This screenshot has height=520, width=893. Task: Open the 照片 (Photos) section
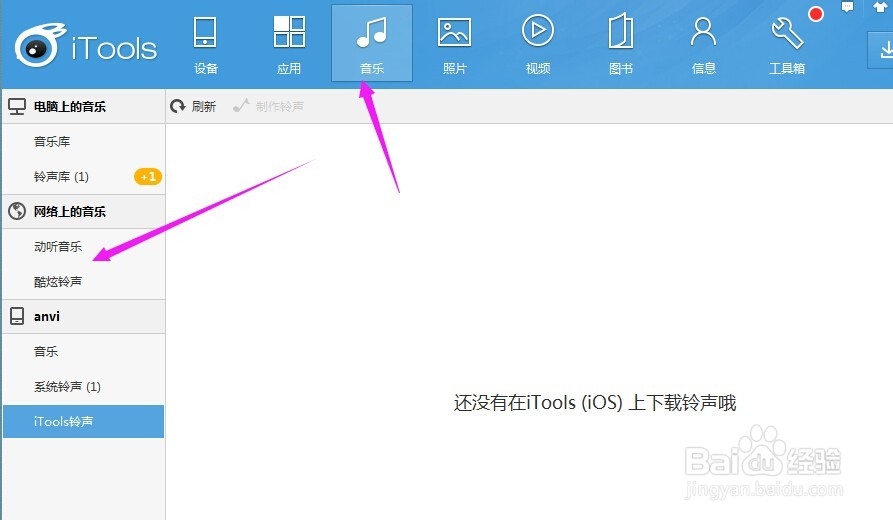tap(454, 44)
